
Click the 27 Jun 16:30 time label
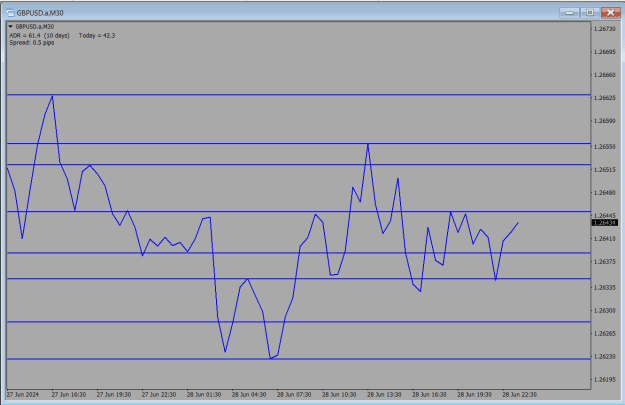click(x=69, y=395)
